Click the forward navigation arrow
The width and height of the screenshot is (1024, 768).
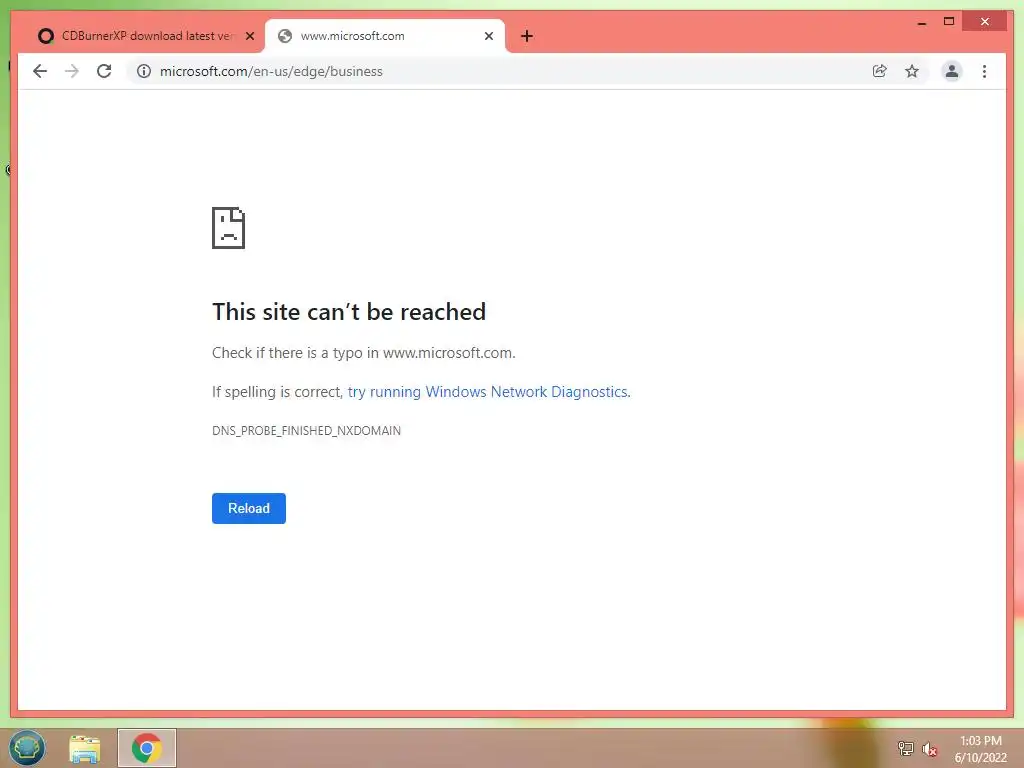pos(72,71)
